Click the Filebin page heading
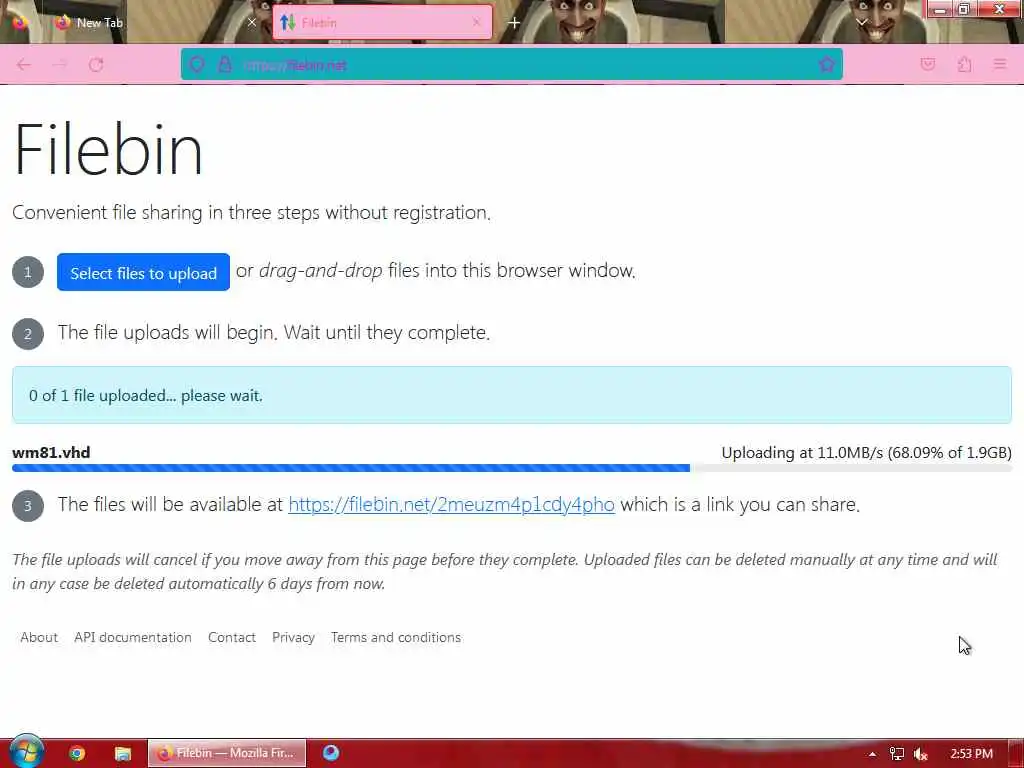The height and width of the screenshot is (768, 1024). coord(108,150)
